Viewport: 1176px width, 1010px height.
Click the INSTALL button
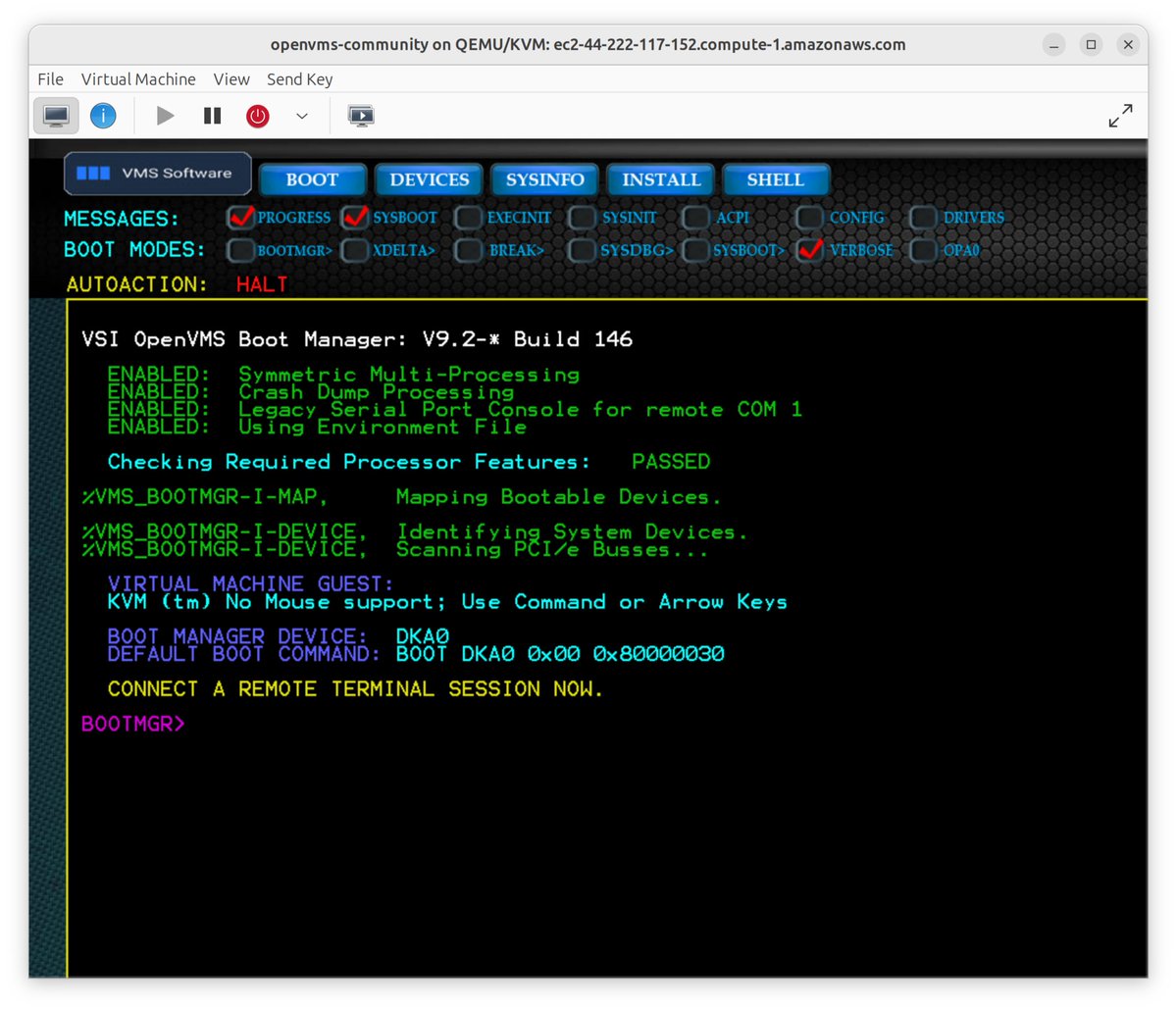coord(661,180)
